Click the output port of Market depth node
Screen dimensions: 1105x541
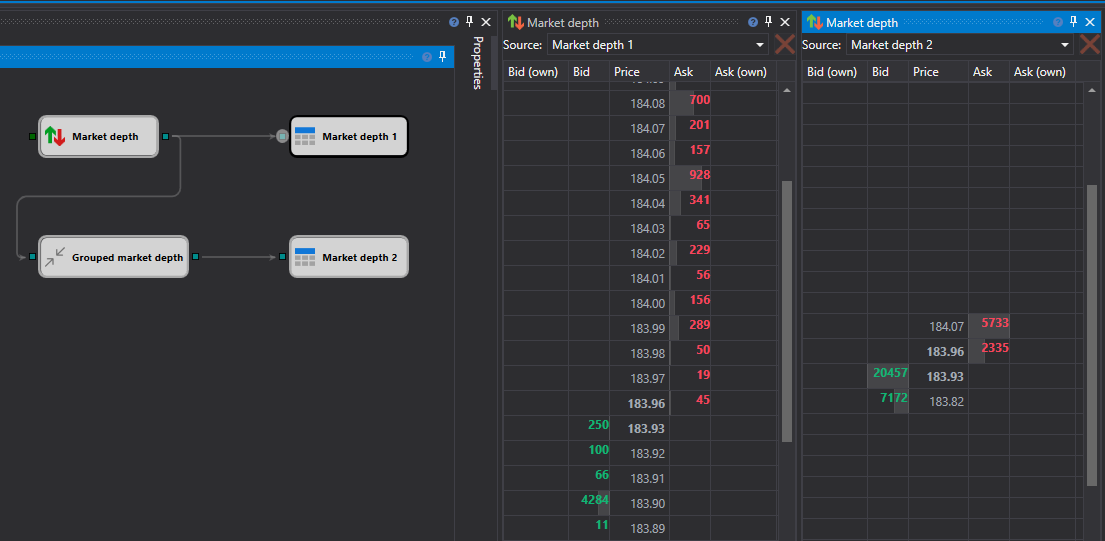coord(165,136)
